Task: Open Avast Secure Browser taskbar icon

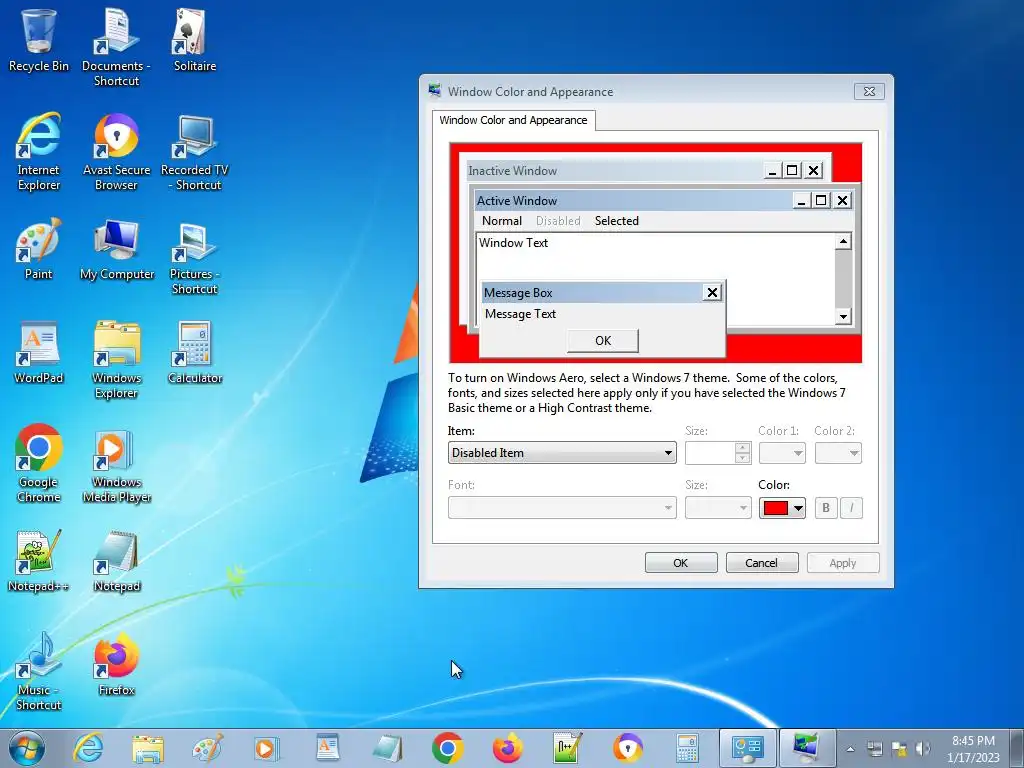Action: 628,748
